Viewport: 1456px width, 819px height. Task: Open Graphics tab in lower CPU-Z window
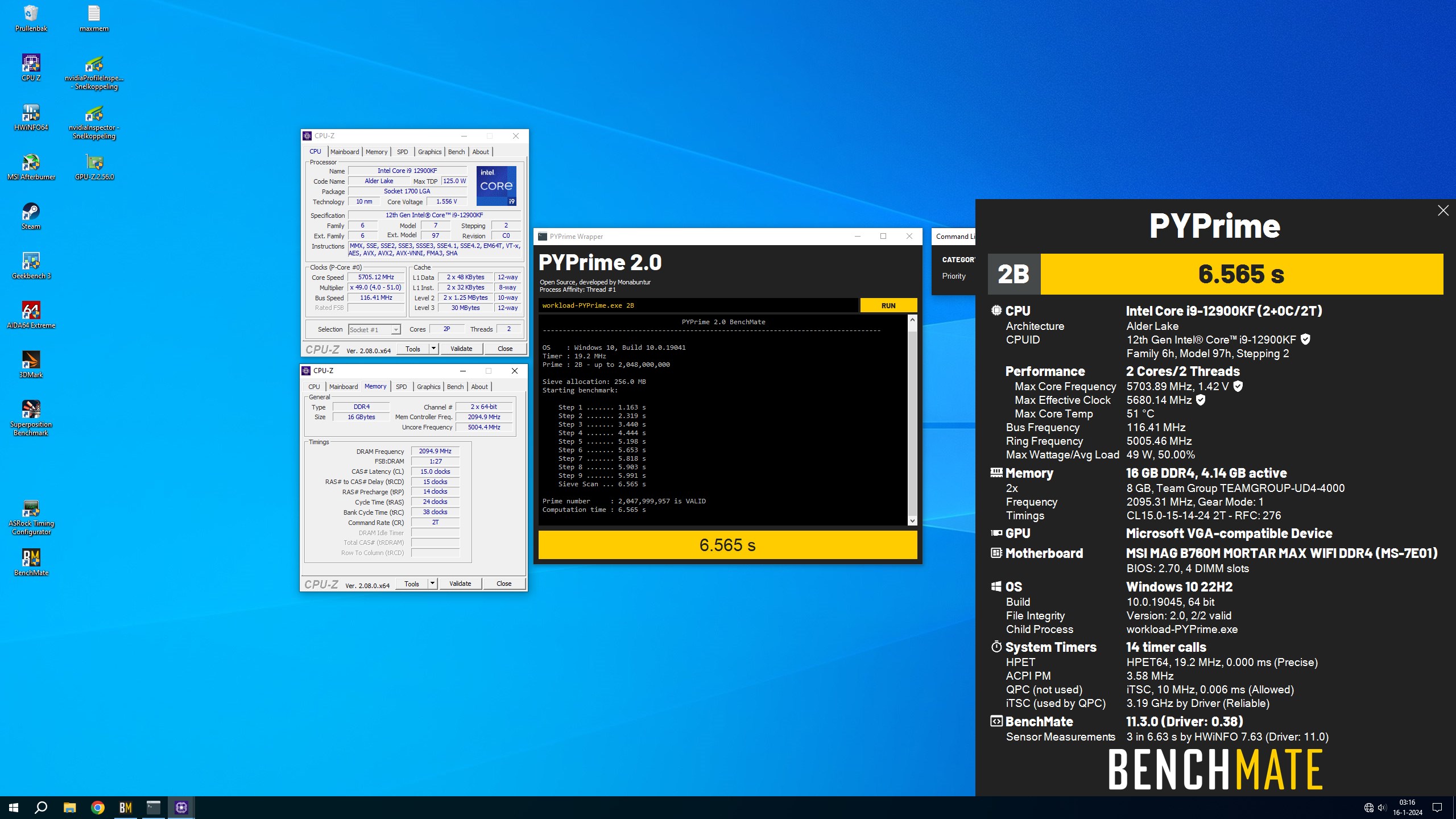click(429, 387)
